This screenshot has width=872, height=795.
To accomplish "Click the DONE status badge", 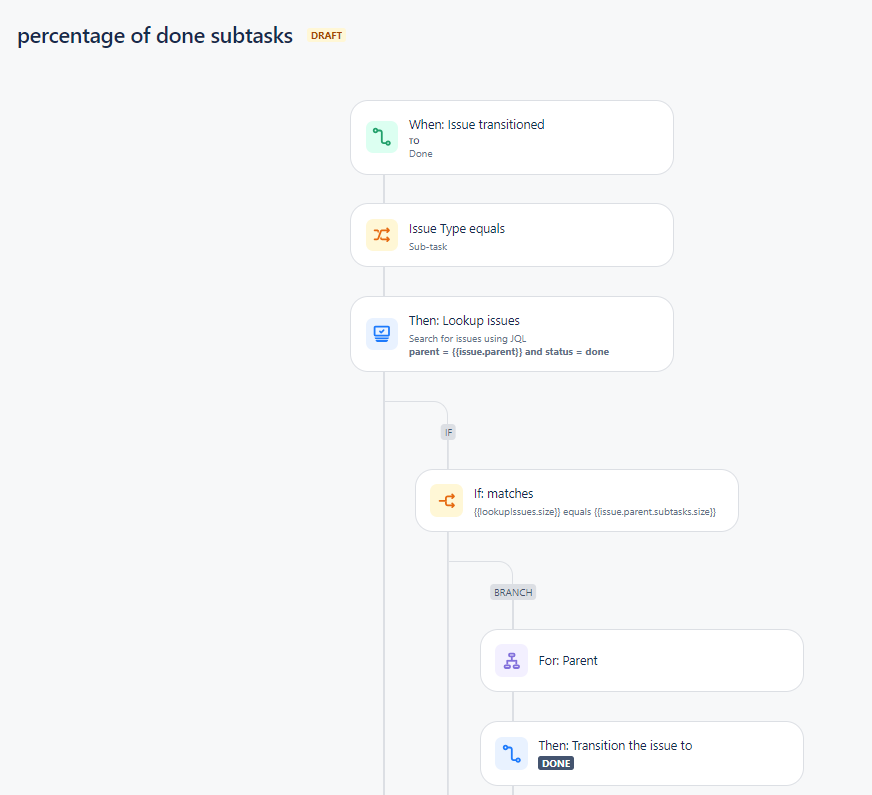I will coord(556,763).
